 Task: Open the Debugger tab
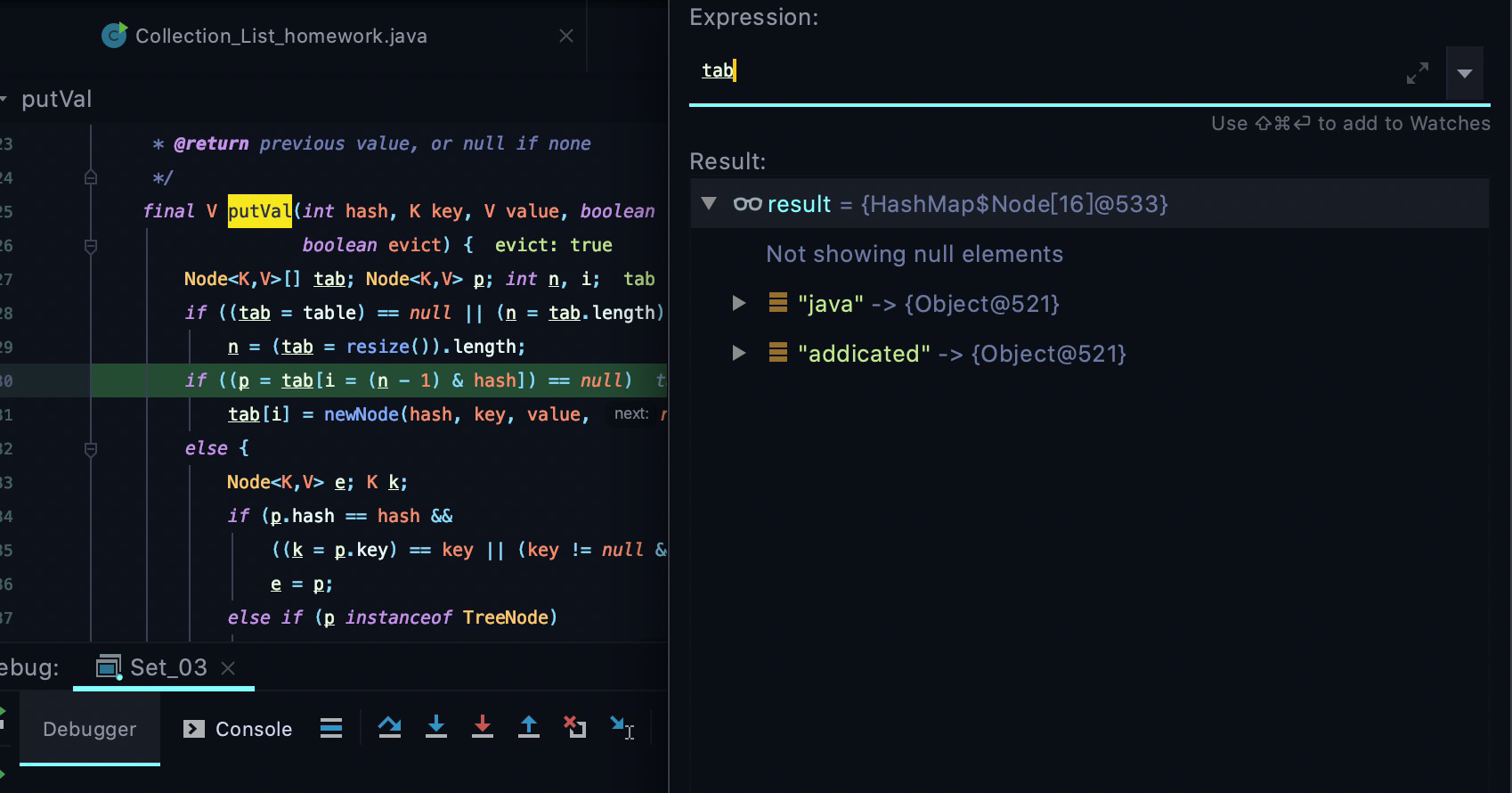[90, 729]
